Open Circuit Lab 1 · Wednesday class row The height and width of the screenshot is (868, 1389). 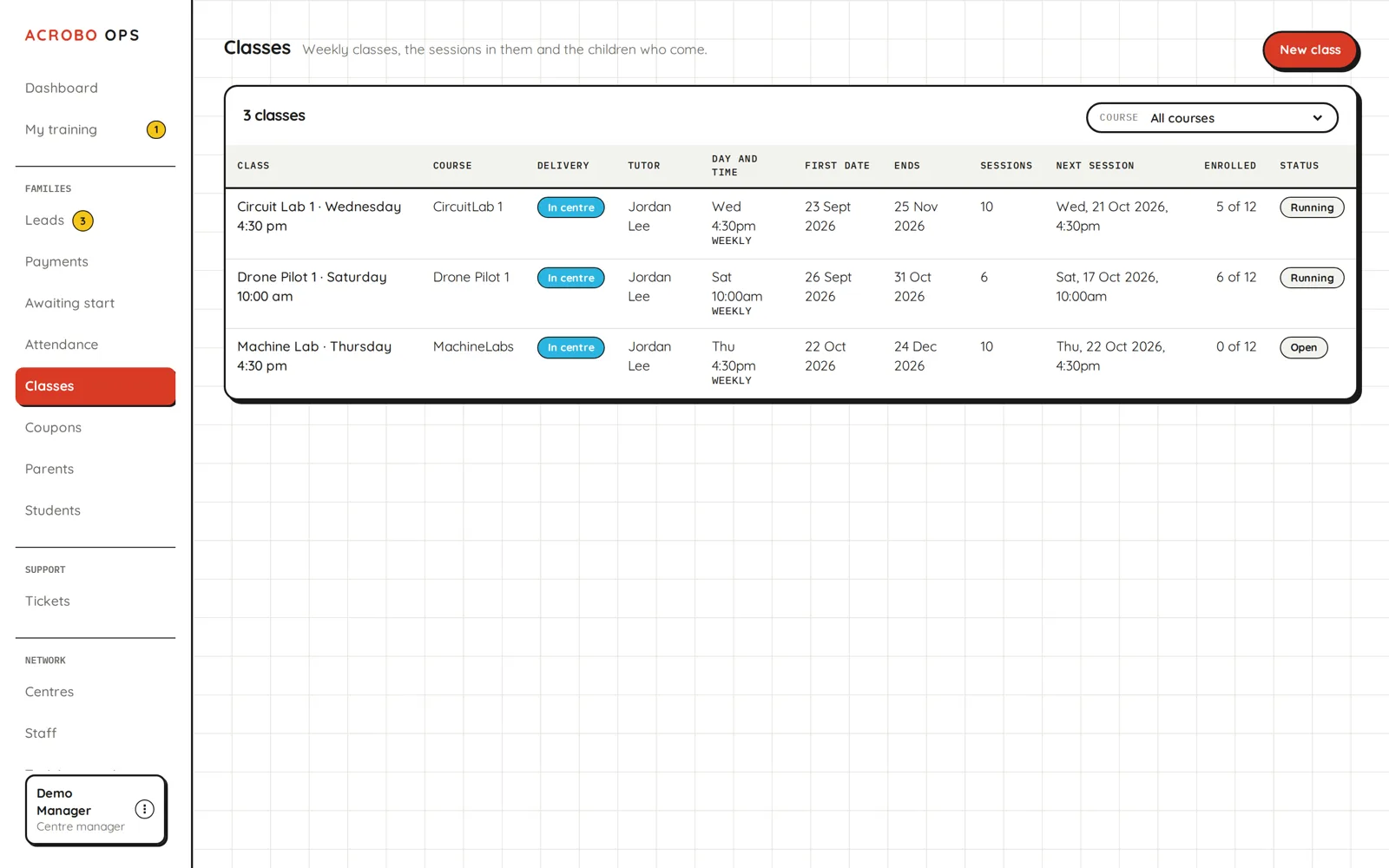click(790, 224)
